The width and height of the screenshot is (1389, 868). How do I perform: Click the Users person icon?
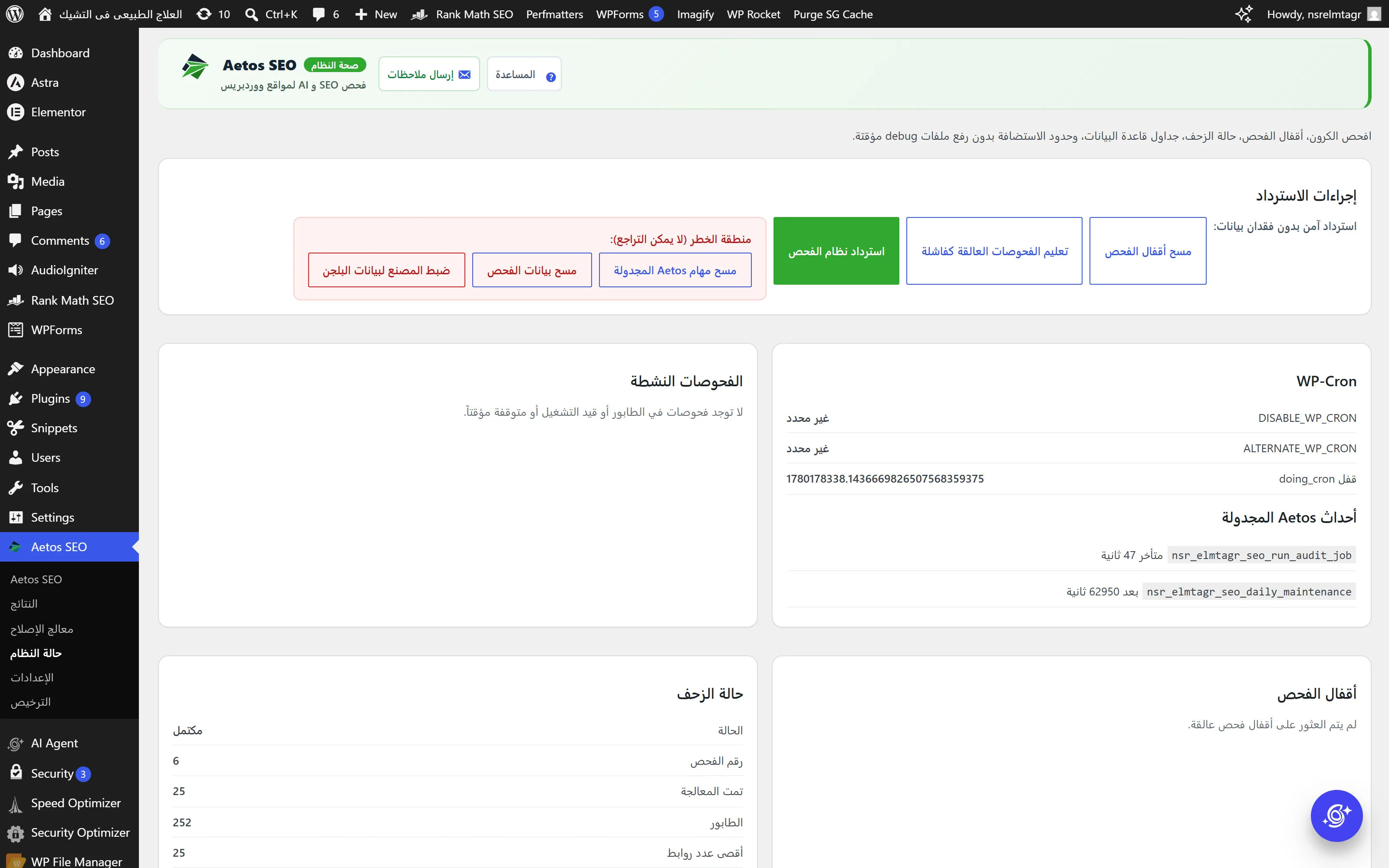tap(16, 457)
